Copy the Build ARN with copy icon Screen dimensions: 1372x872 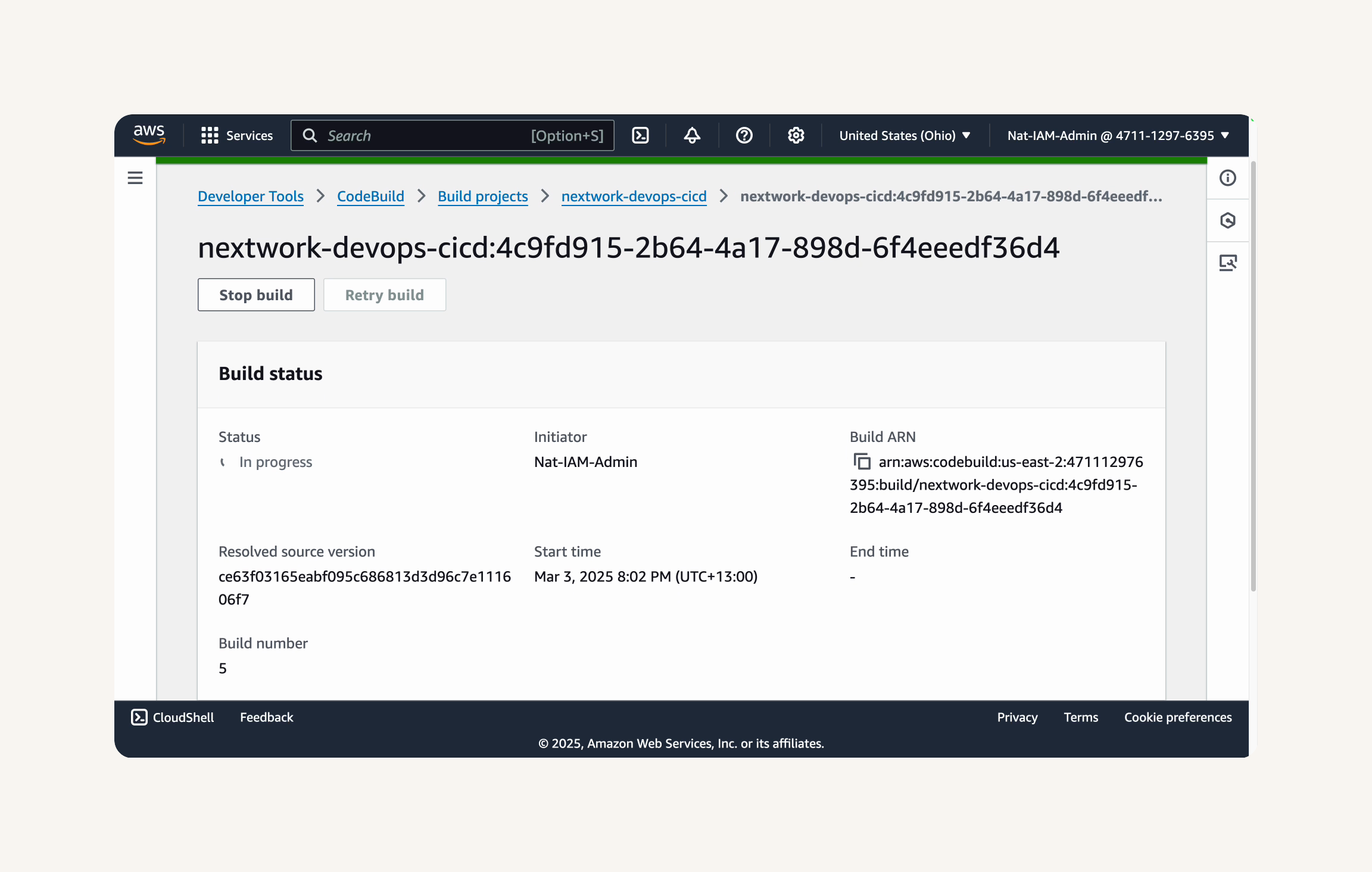coord(862,462)
